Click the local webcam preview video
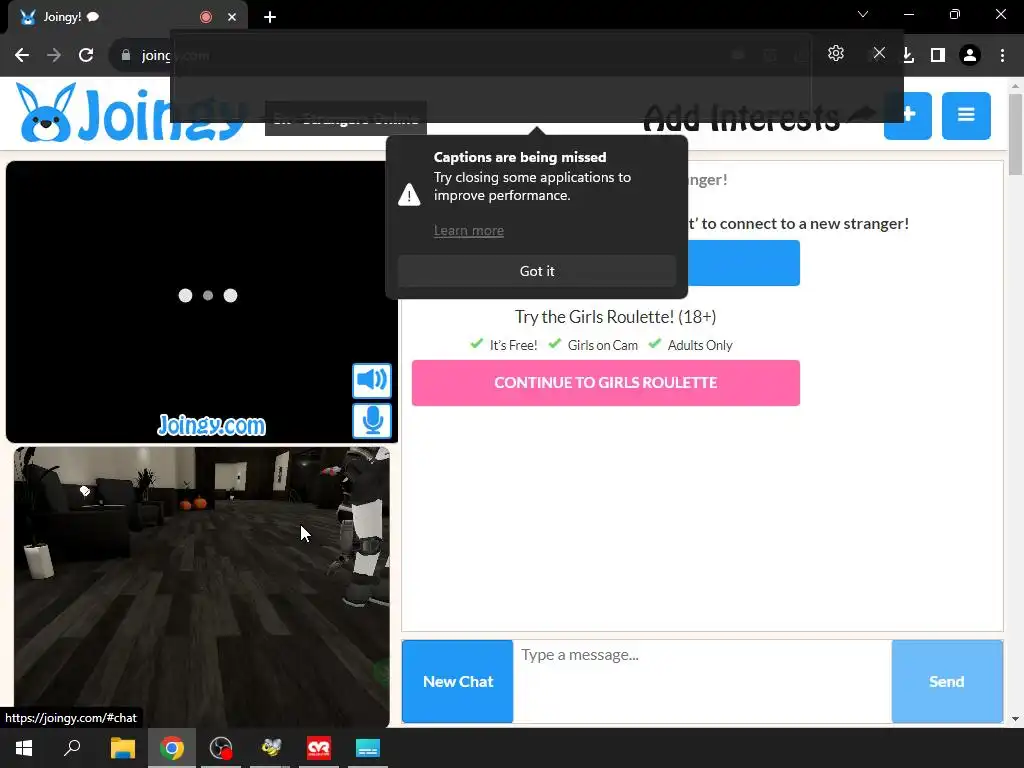The height and width of the screenshot is (768, 1024). pyautogui.click(x=202, y=586)
